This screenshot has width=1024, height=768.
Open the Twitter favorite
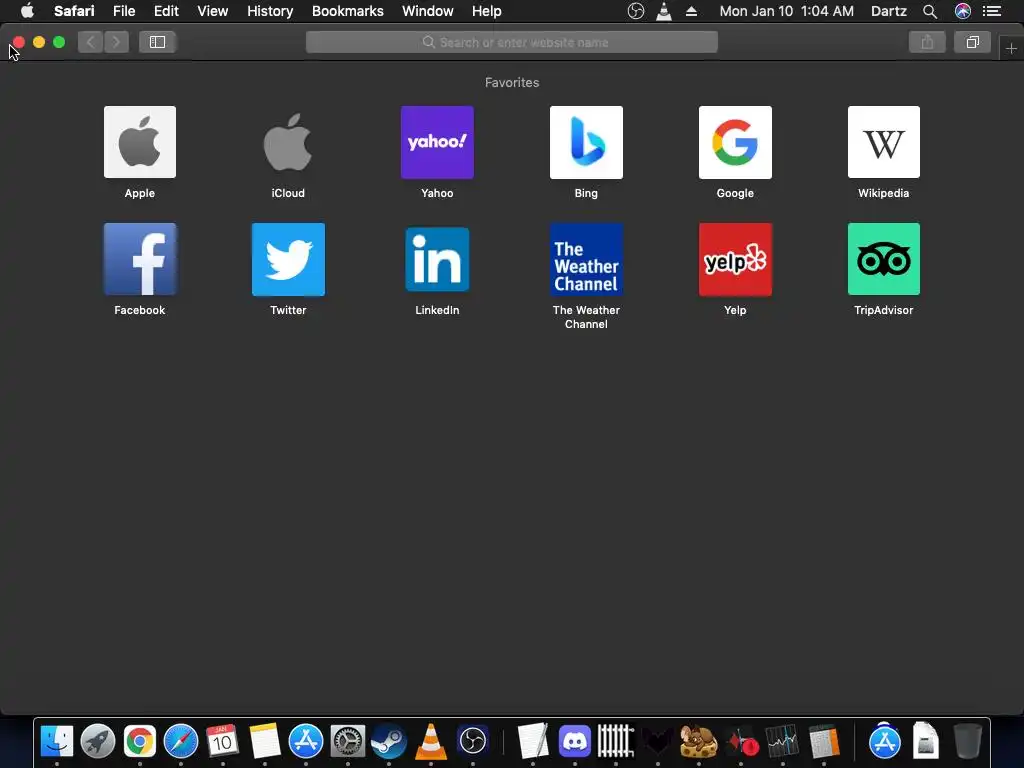click(x=288, y=259)
